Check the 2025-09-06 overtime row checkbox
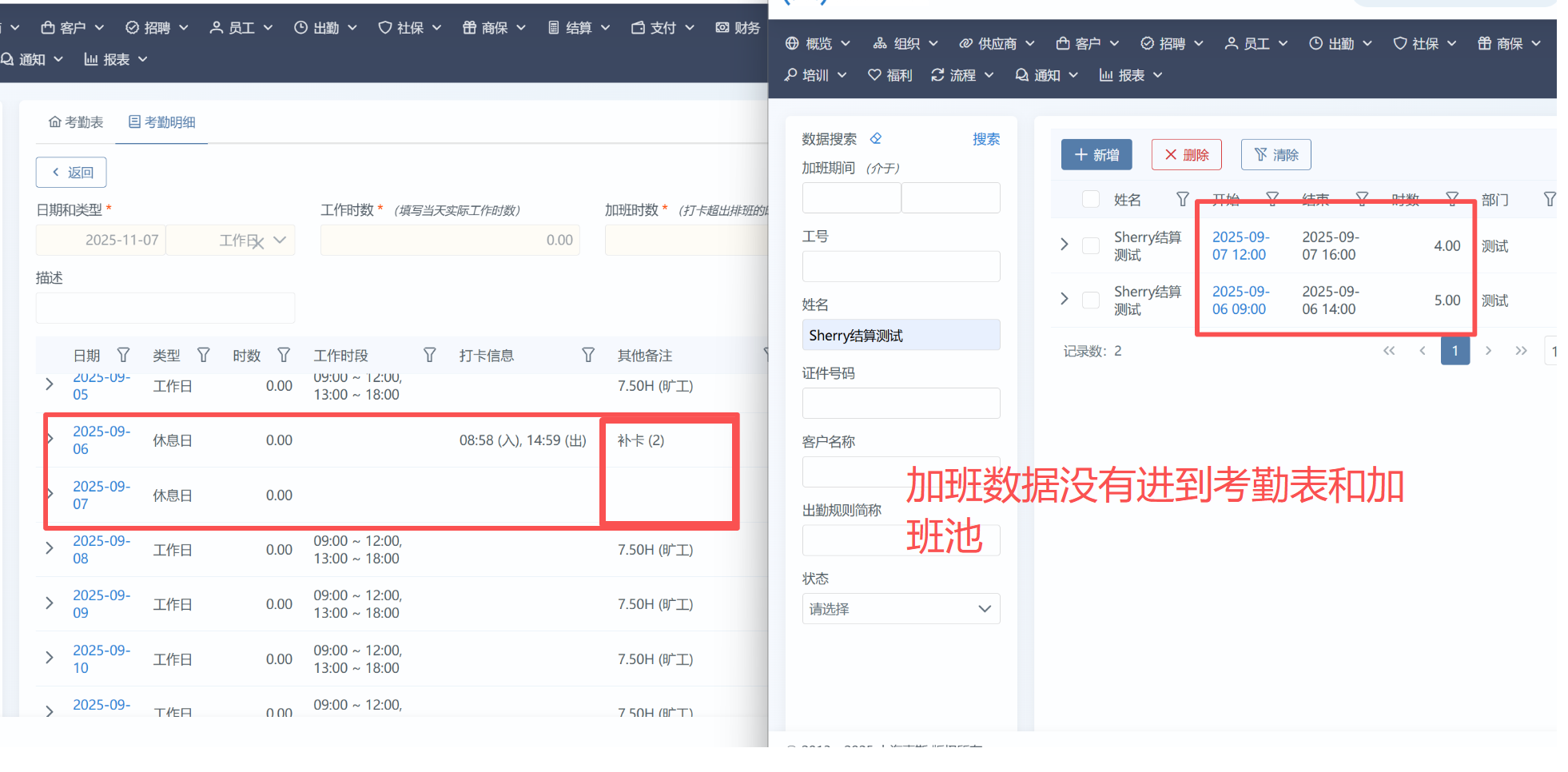1568x772 pixels. coord(1090,300)
